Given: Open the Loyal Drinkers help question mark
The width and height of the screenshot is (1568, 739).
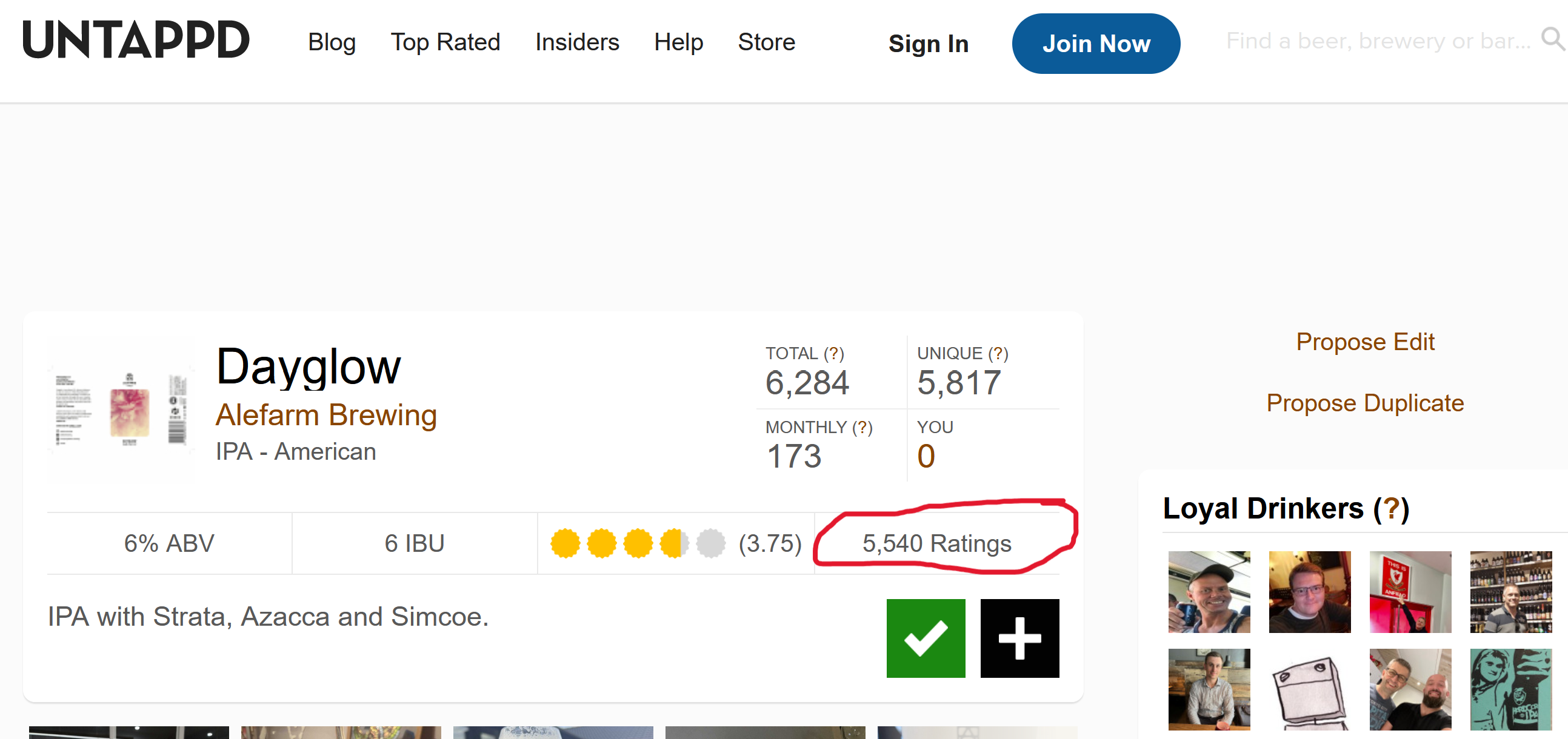Looking at the screenshot, I should click(1391, 508).
